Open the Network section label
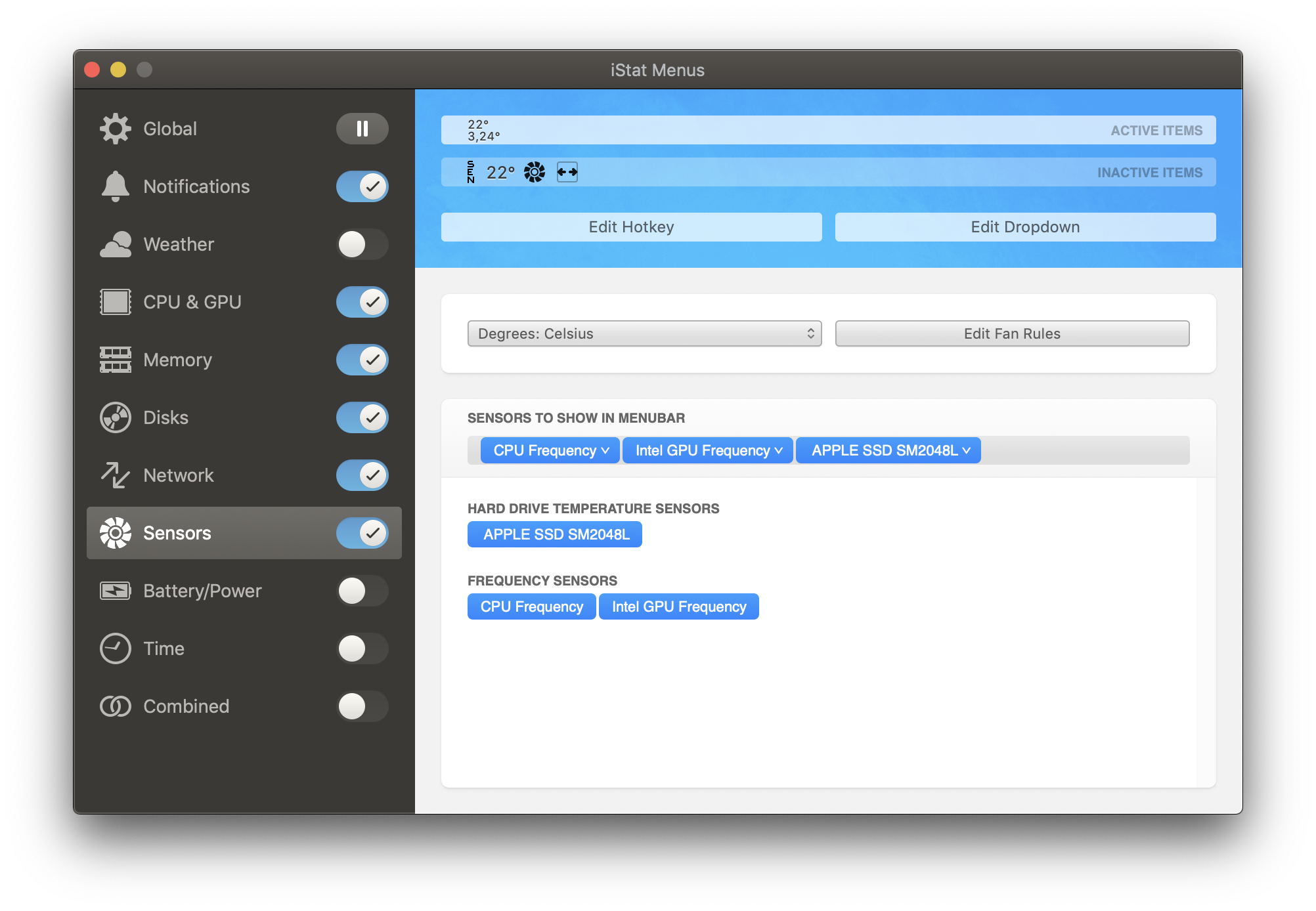1316x911 pixels. pos(179,475)
